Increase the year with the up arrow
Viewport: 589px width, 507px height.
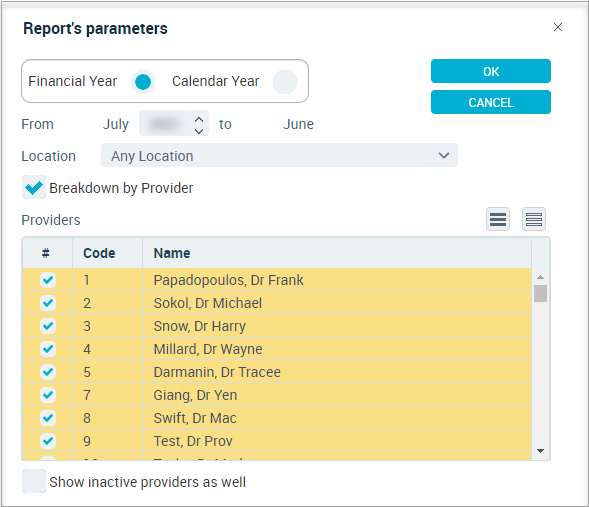click(199, 119)
